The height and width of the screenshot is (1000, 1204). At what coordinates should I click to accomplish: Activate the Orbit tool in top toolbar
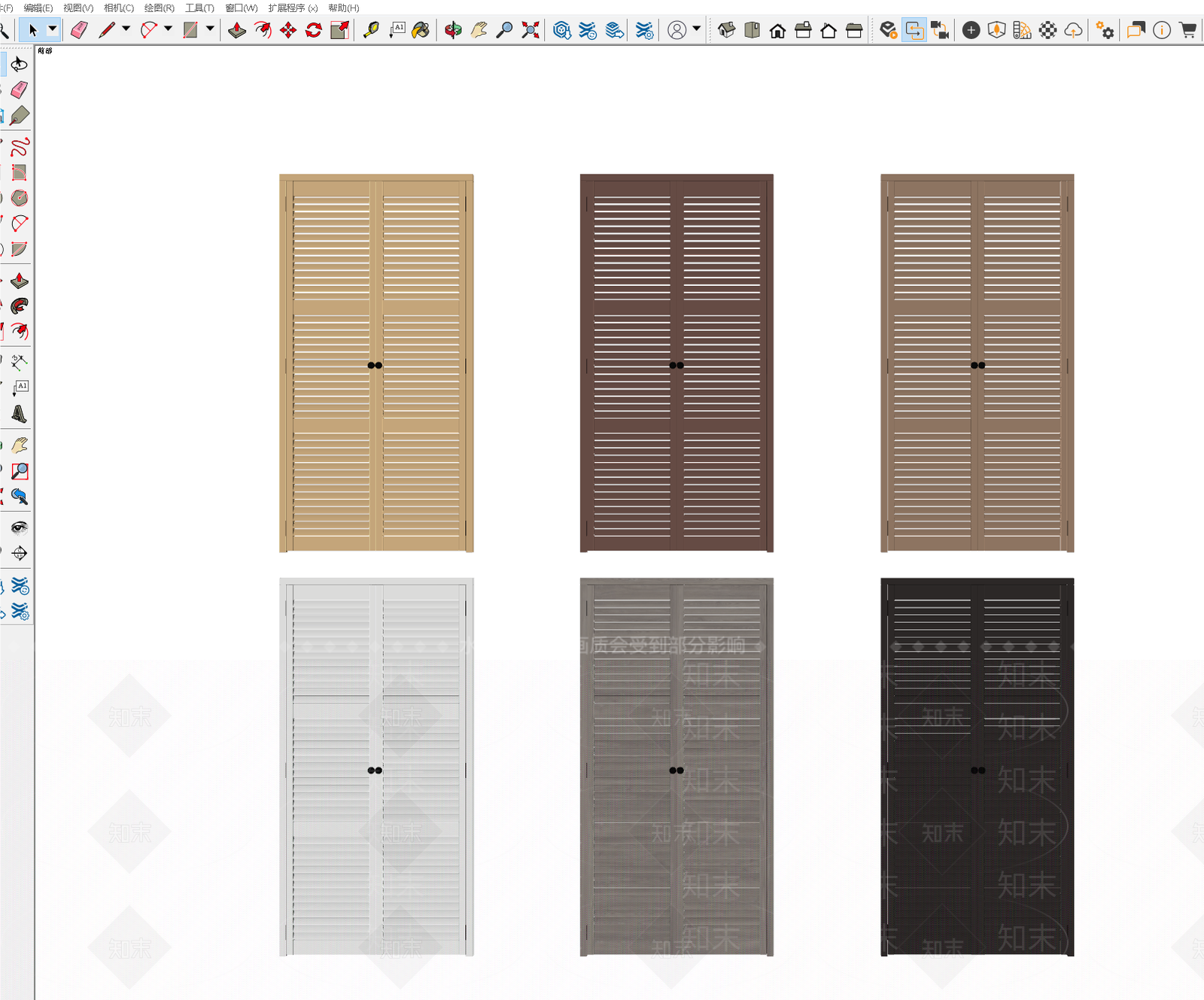(x=453, y=30)
